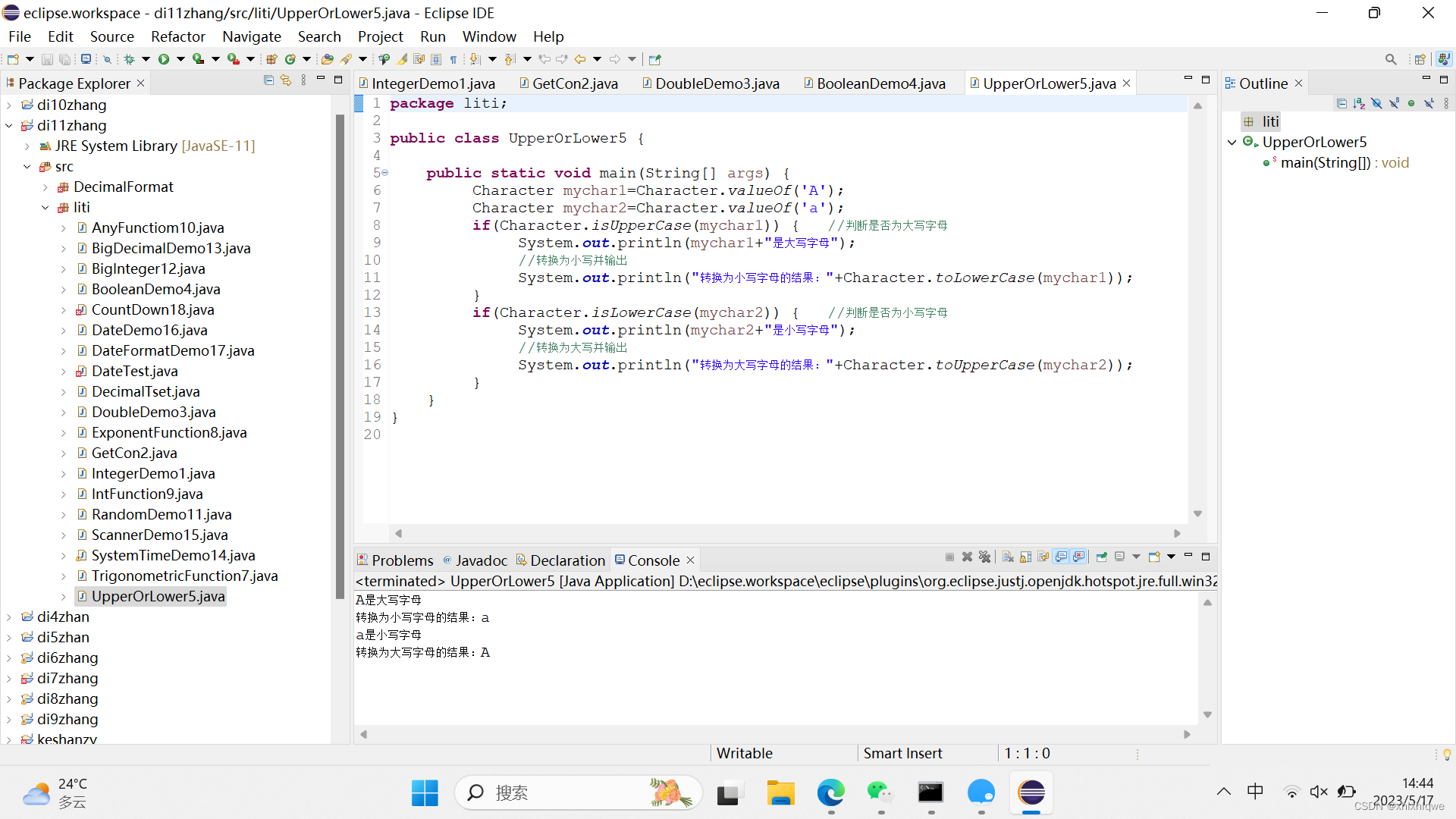
Task: Click the toolbar search magnifier icon
Action: pos(1390,59)
